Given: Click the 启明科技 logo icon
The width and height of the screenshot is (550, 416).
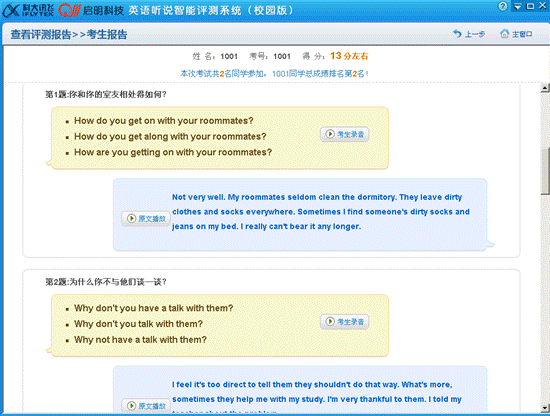Looking at the screenshot, I should pyautogui.click(x=70, y=10).
